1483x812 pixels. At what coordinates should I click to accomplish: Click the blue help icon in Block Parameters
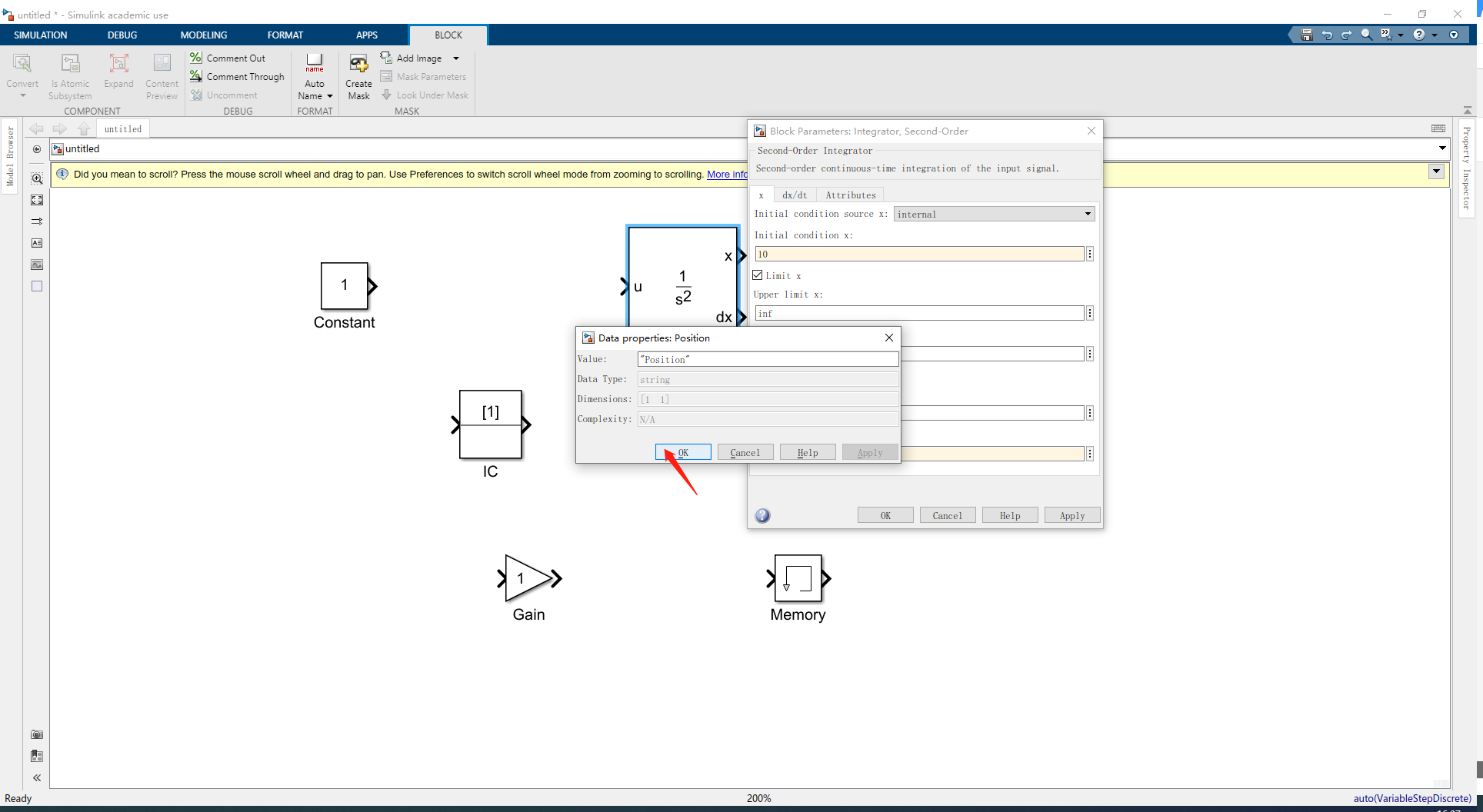pos(762,515)
